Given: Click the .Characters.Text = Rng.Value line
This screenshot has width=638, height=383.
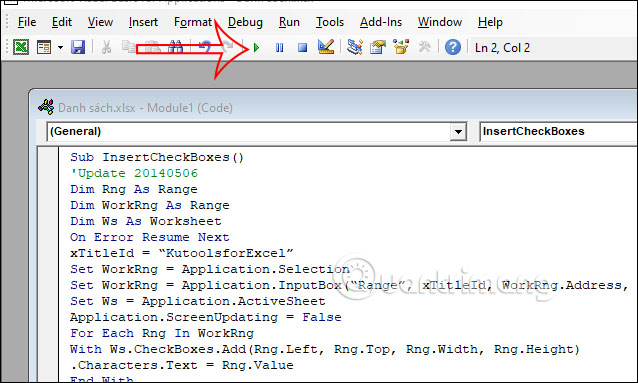Looking at the screenshot, I should point(181,365).
